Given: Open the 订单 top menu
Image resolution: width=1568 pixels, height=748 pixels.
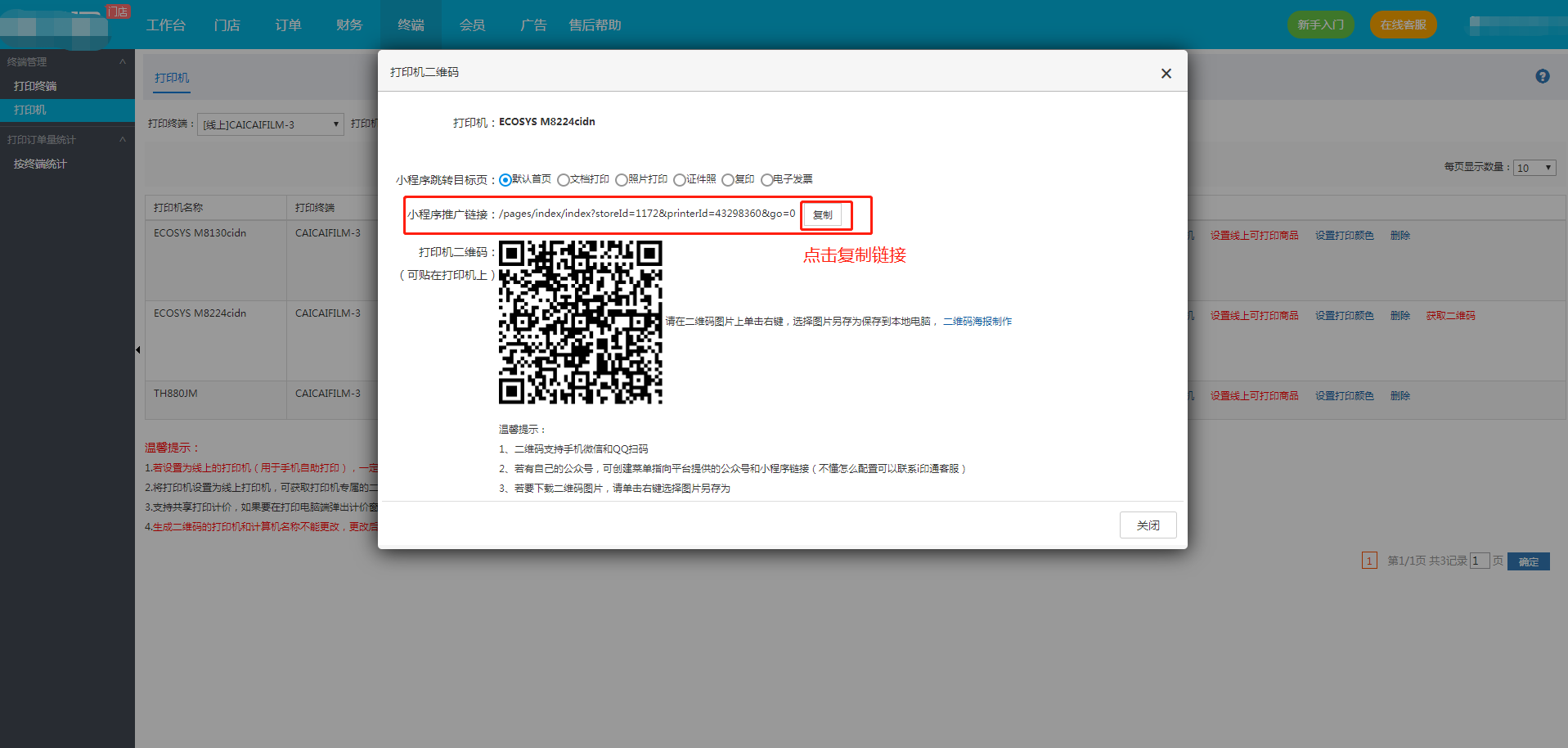Looking at the screenshot, I should 288,25.
